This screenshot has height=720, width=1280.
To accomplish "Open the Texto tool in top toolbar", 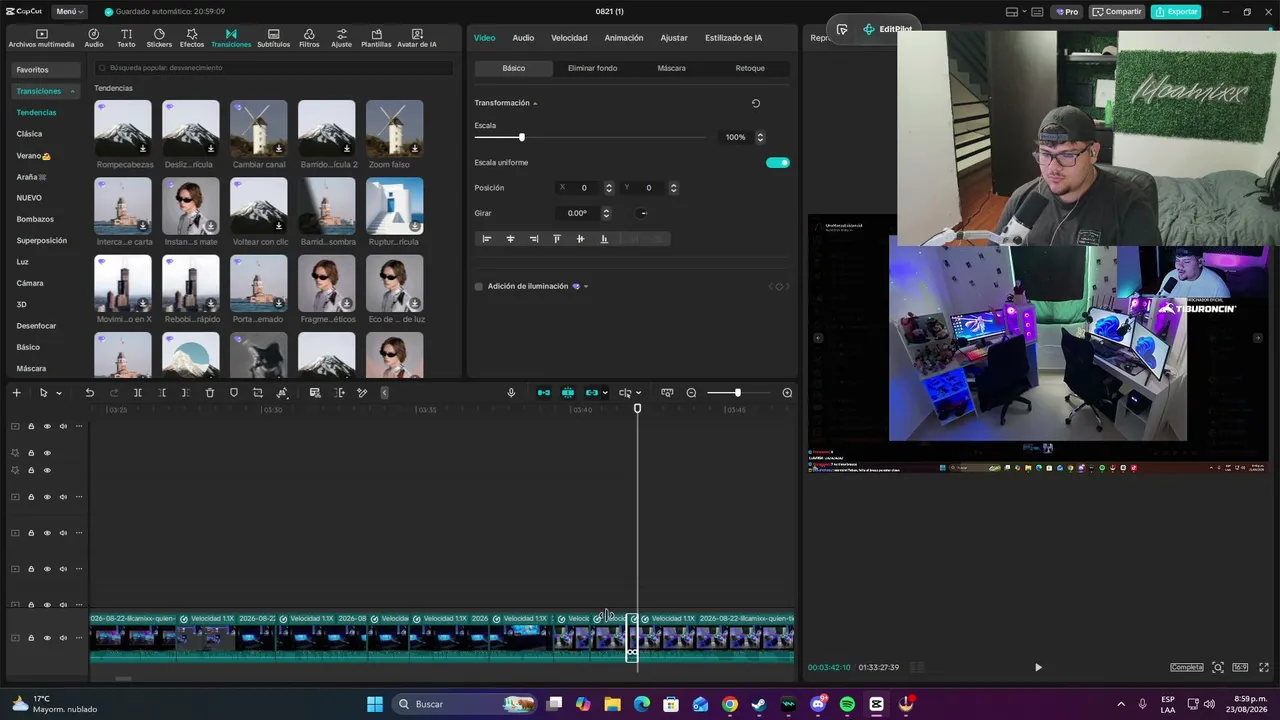I will (126, 38).
